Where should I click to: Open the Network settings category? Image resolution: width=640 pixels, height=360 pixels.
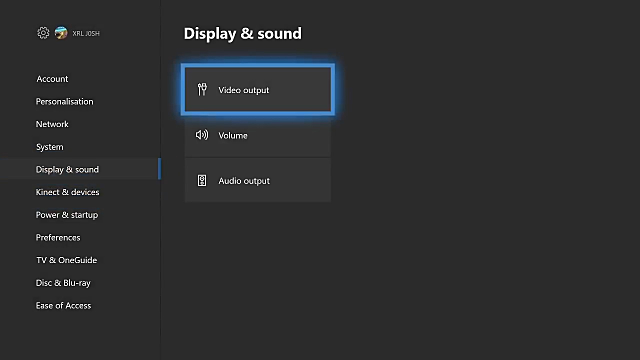pyautogui.click(x=52, y=124)
